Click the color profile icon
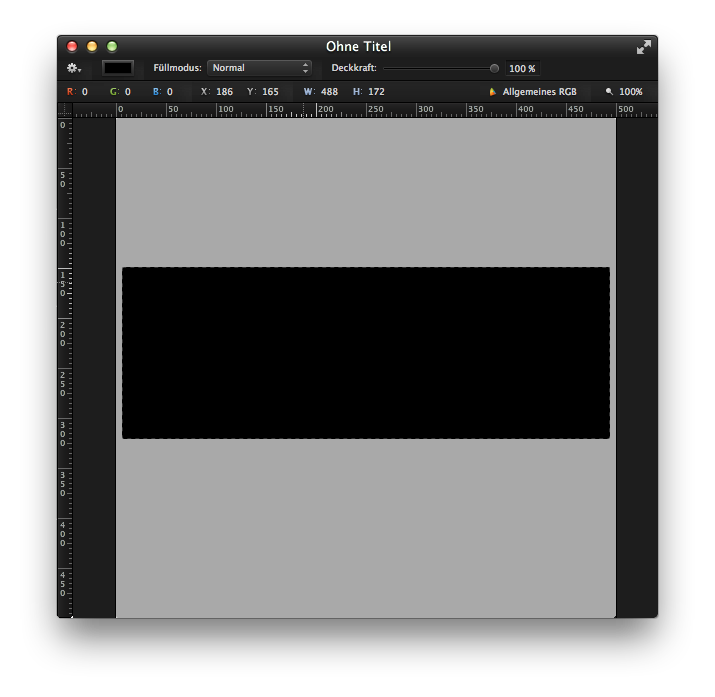This screenshot has width=715, height=697. [x=492, y=92]
